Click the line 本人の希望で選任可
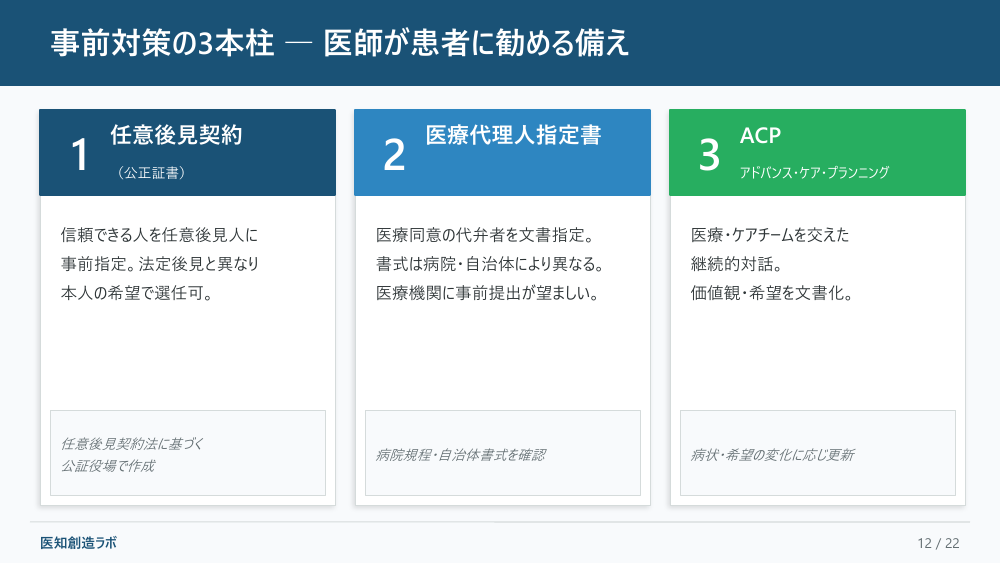 [137, 293]
